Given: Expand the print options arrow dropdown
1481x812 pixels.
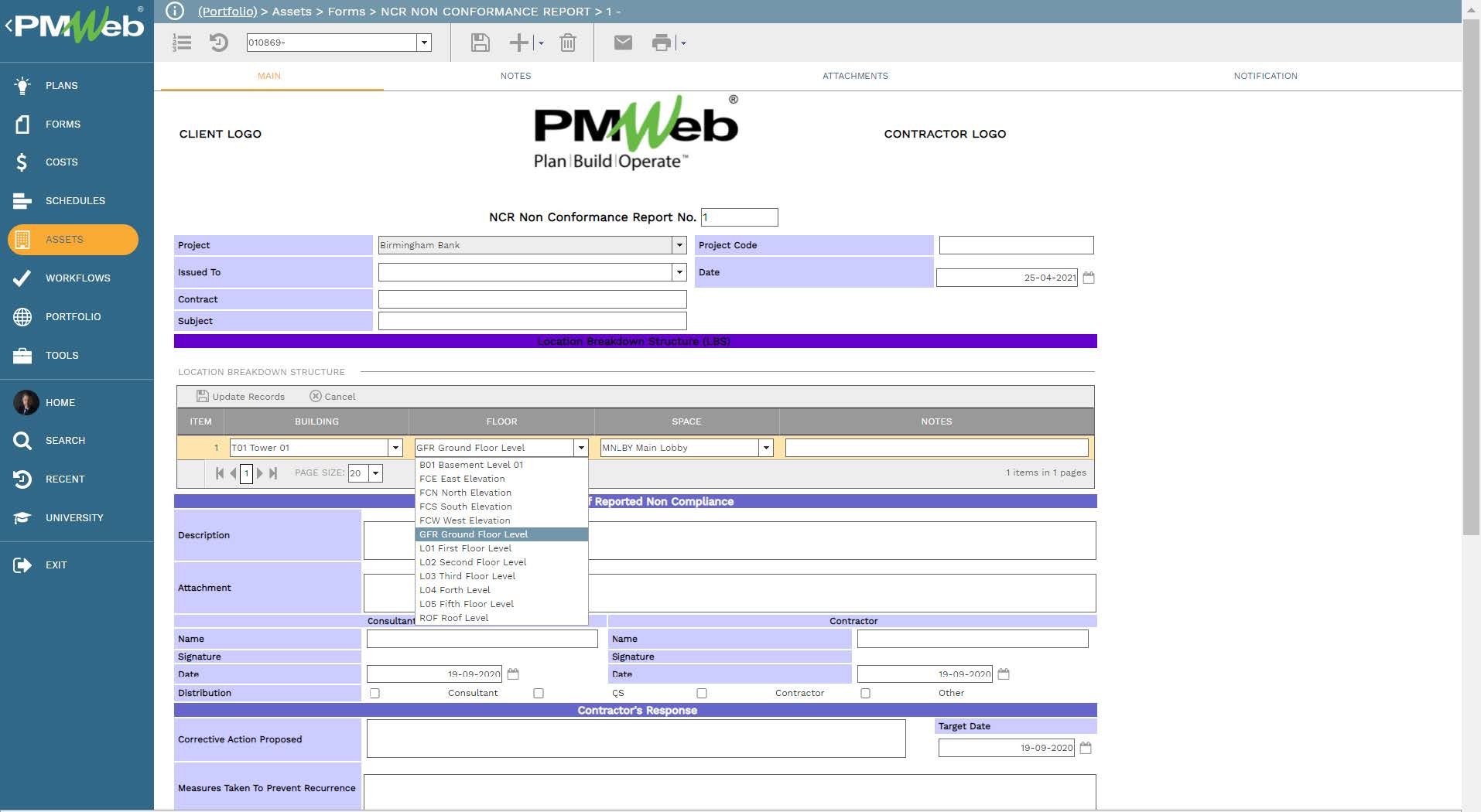Looking at the screenshot, I should coord(683,43).
